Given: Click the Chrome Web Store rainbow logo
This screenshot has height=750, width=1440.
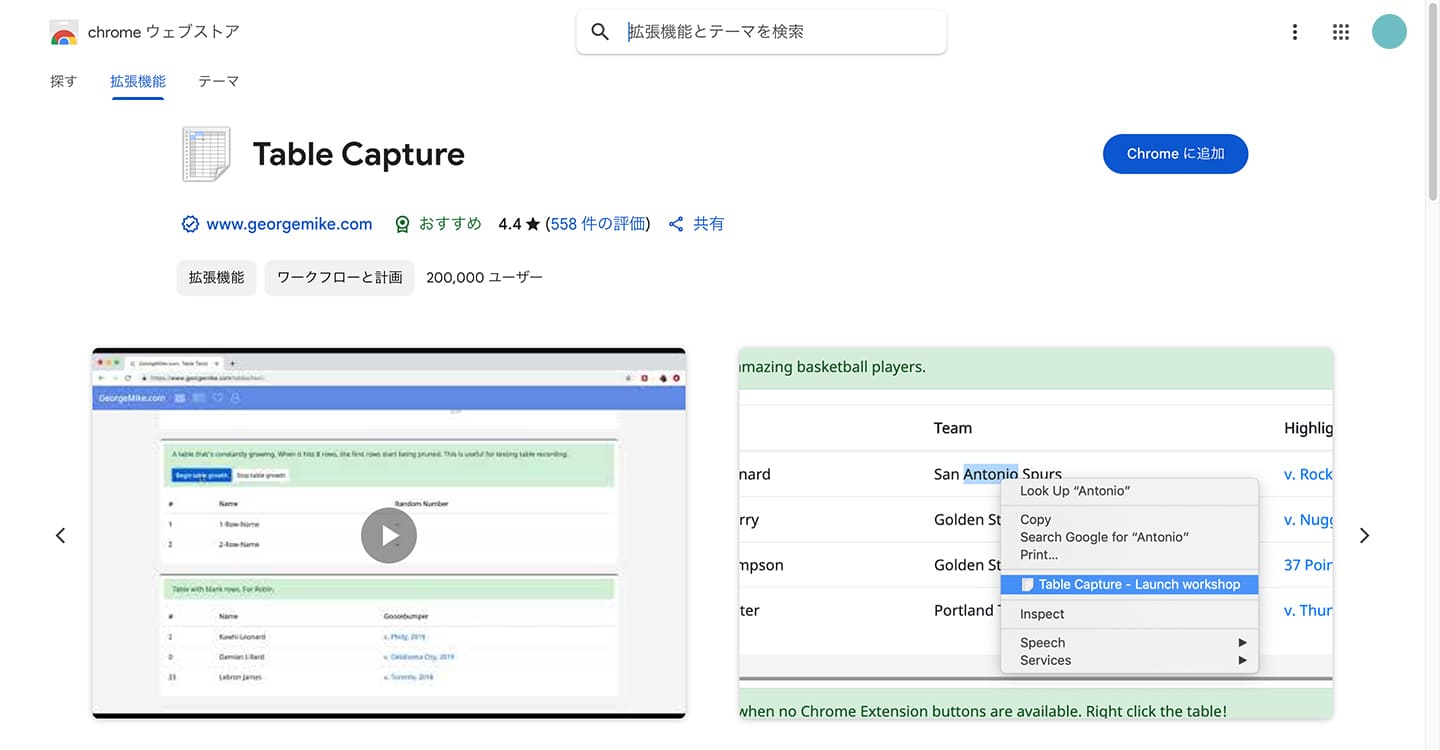Looking at the screenshot, I should tap(63, 33).
